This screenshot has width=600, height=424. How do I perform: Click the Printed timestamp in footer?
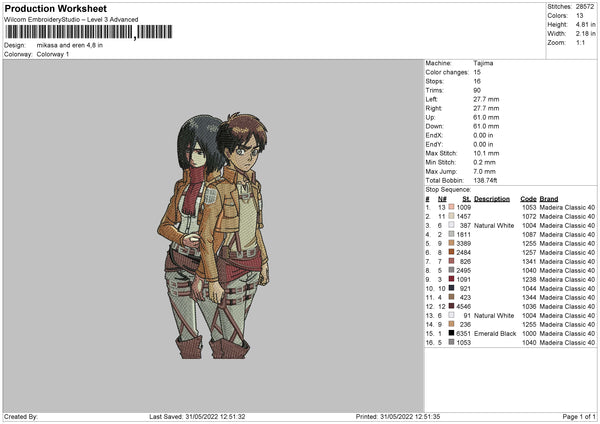click(x=398, y=417)
